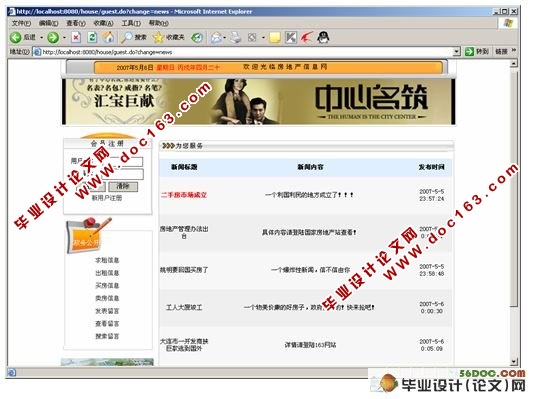Click the vertical scrollbar down arrow
Screen dimensions: 534x399
(514, 362)
